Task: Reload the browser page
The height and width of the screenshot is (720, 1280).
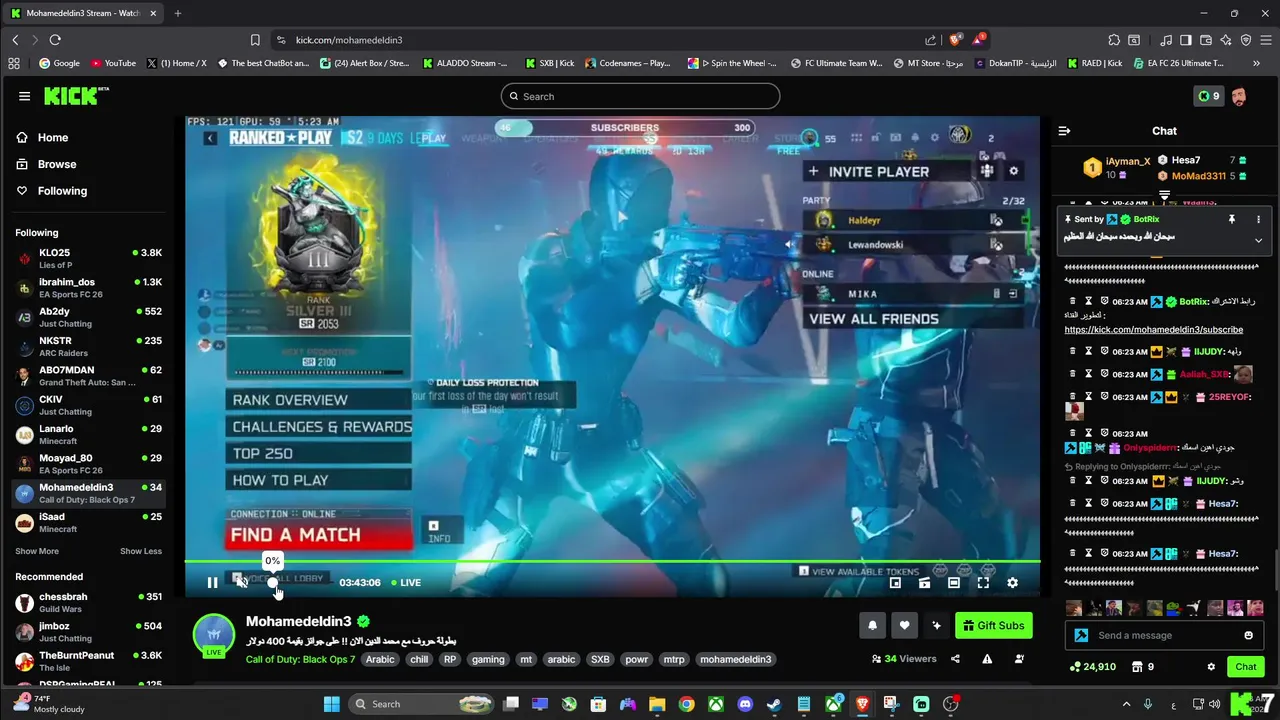Action: 55,40
